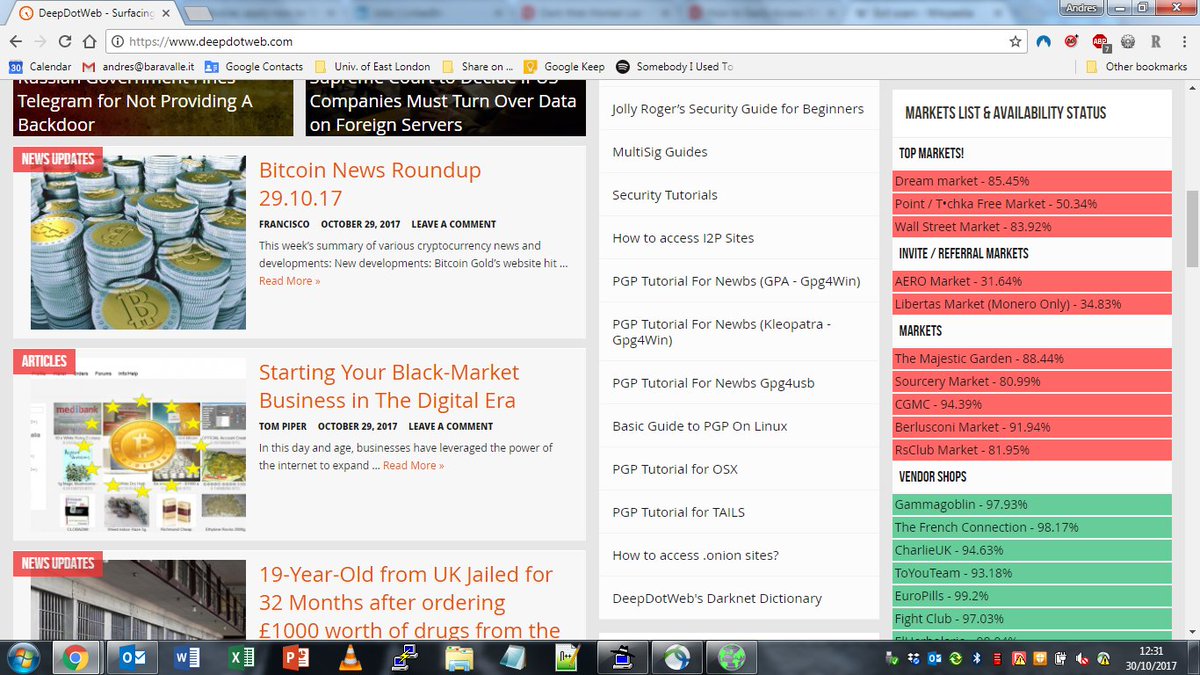
Task: Open the Share on... bookmark folder
Action: [478, 67]
